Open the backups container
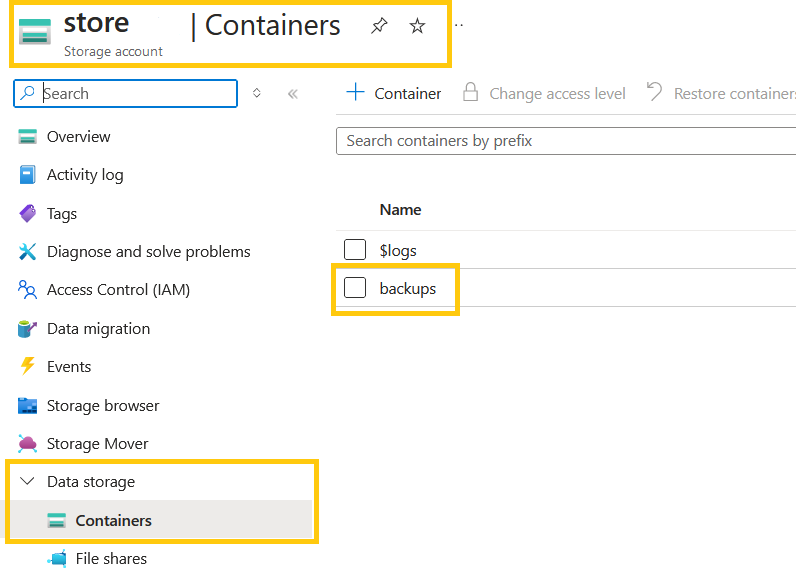This screenshot has height=571, width=796. click(408, 288)
